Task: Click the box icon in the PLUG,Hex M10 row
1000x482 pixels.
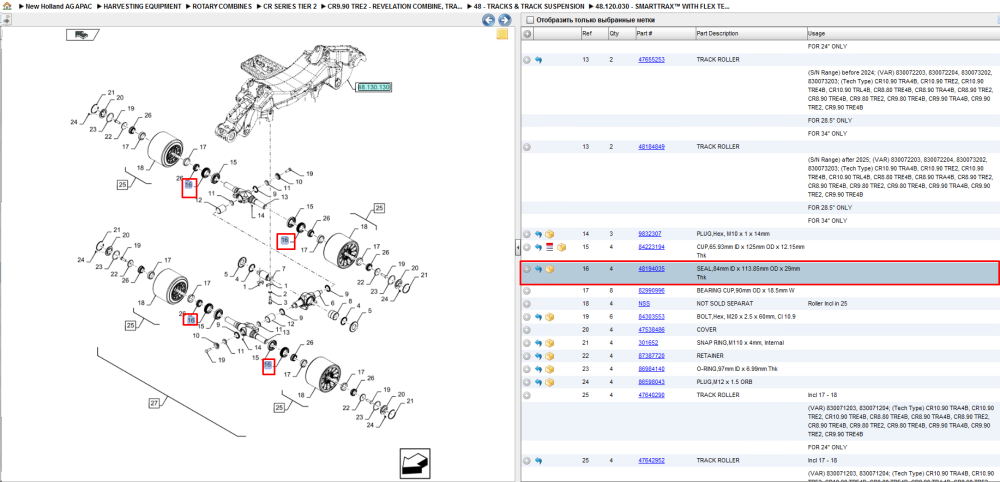Action: click(x=549, y=234)
